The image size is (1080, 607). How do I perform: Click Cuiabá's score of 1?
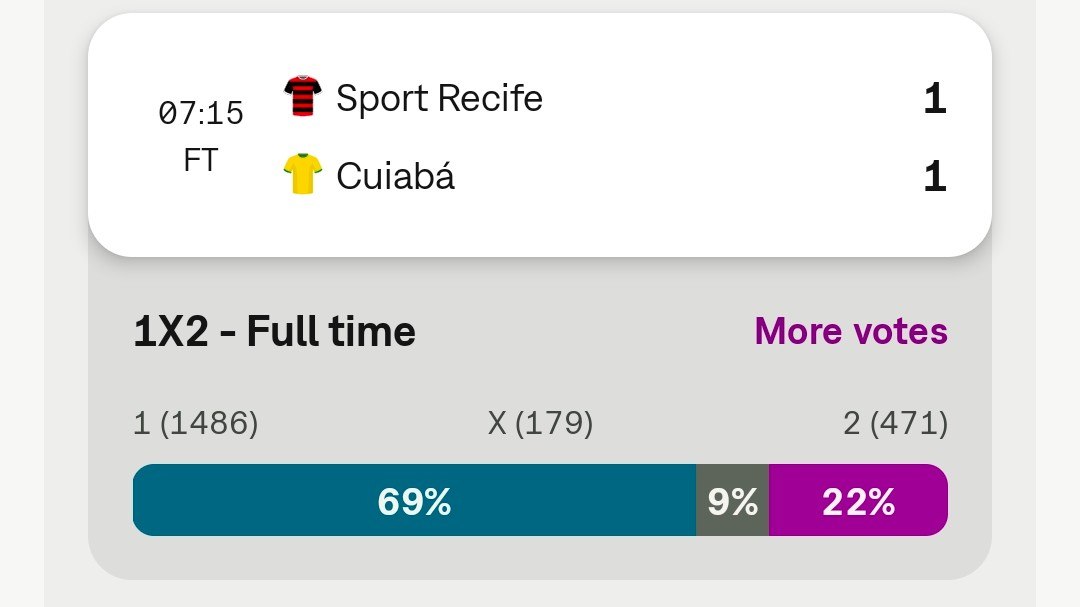click(935, 176)
